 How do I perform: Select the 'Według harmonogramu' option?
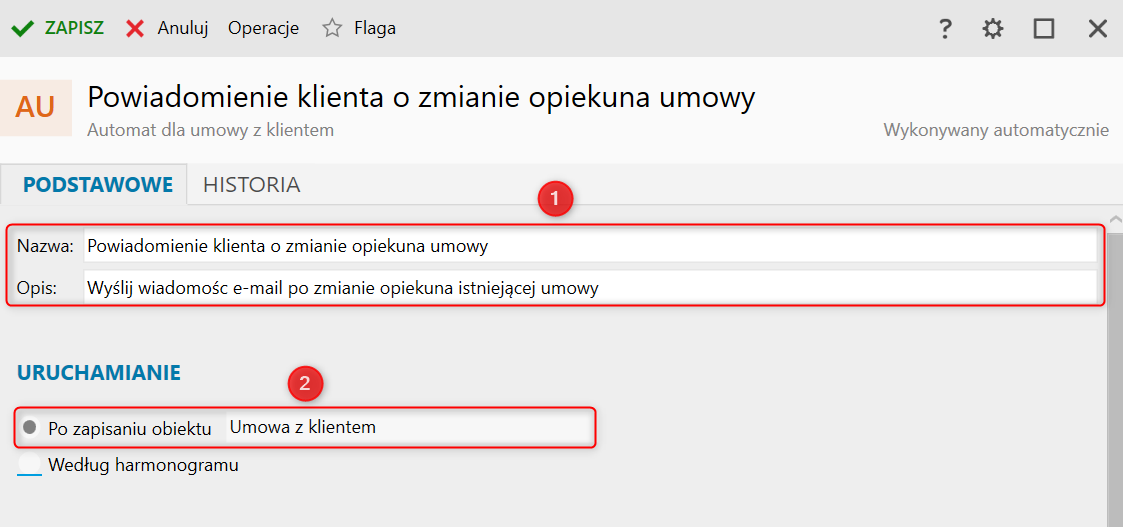30,465
